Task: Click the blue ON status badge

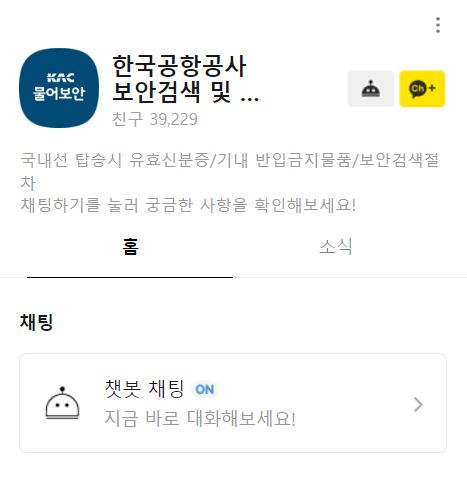Action: tap(205, 389)
